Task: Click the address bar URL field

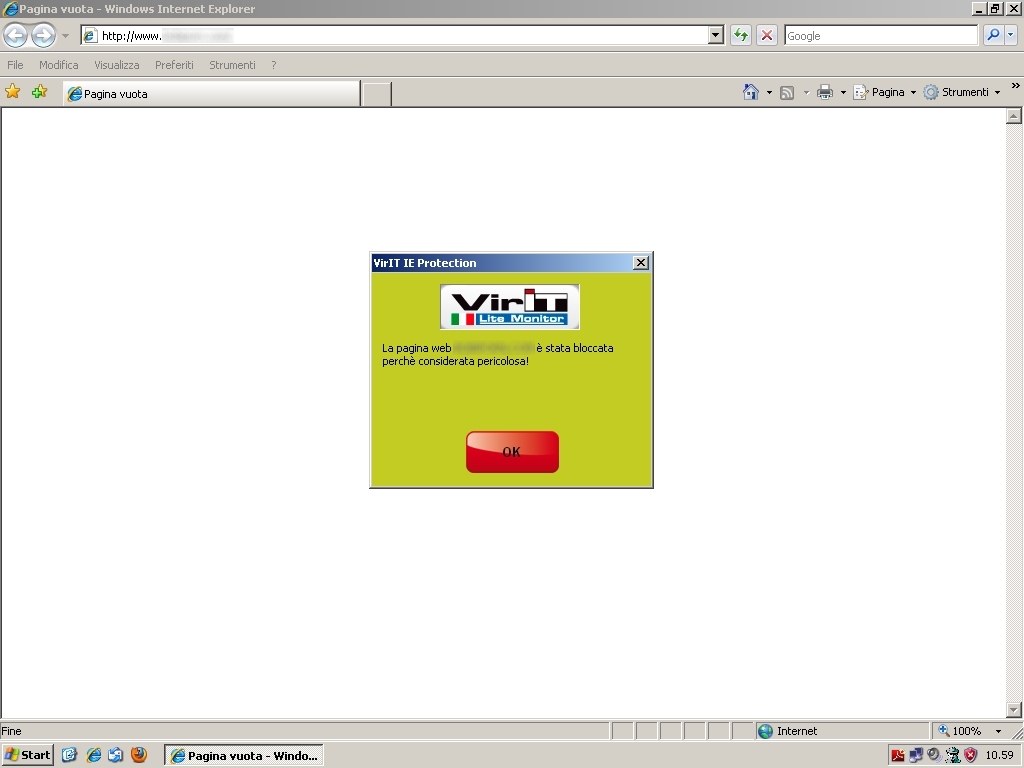Action: tap(394, 35)
